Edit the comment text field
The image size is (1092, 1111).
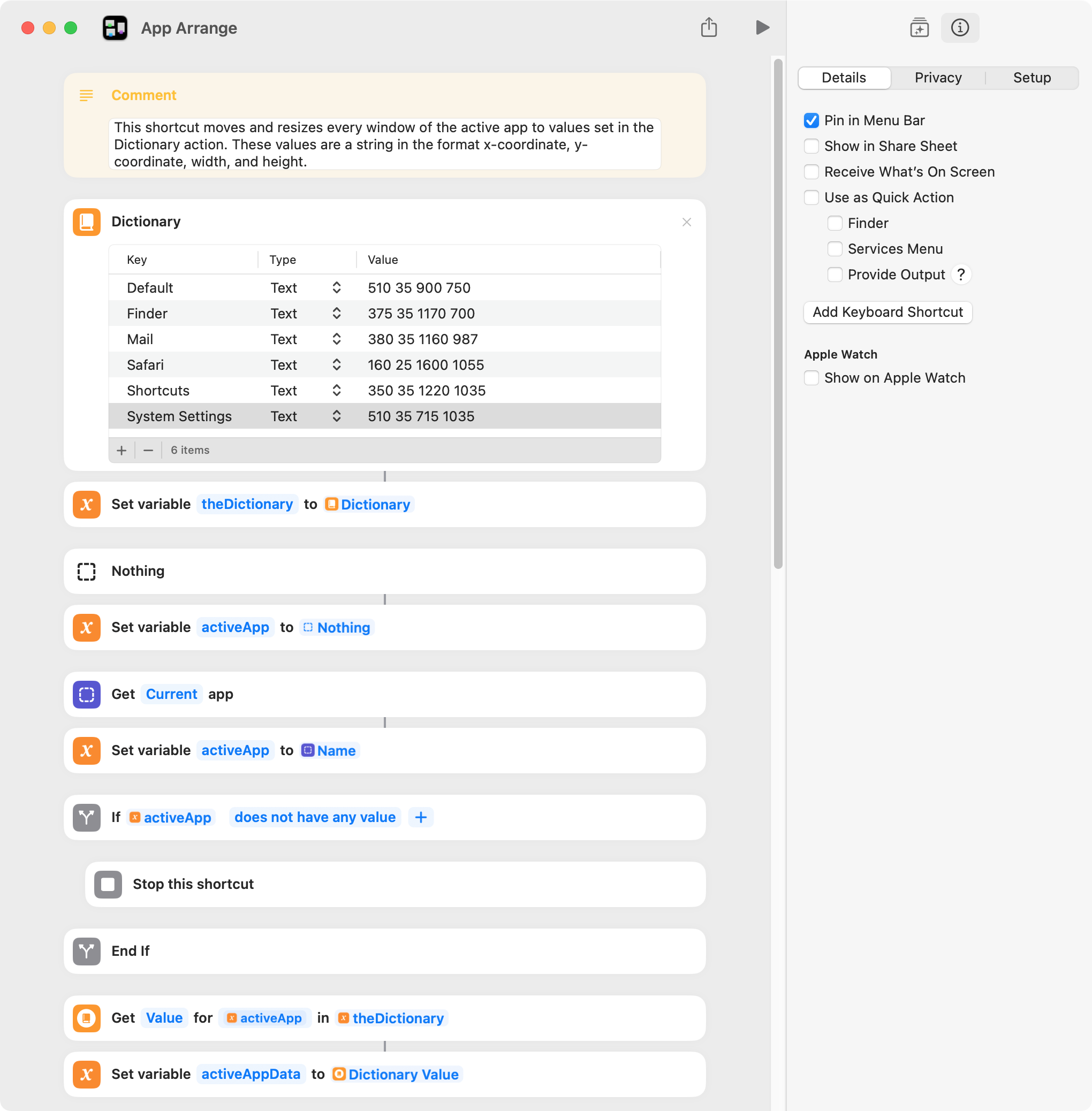tap(385, 144)
